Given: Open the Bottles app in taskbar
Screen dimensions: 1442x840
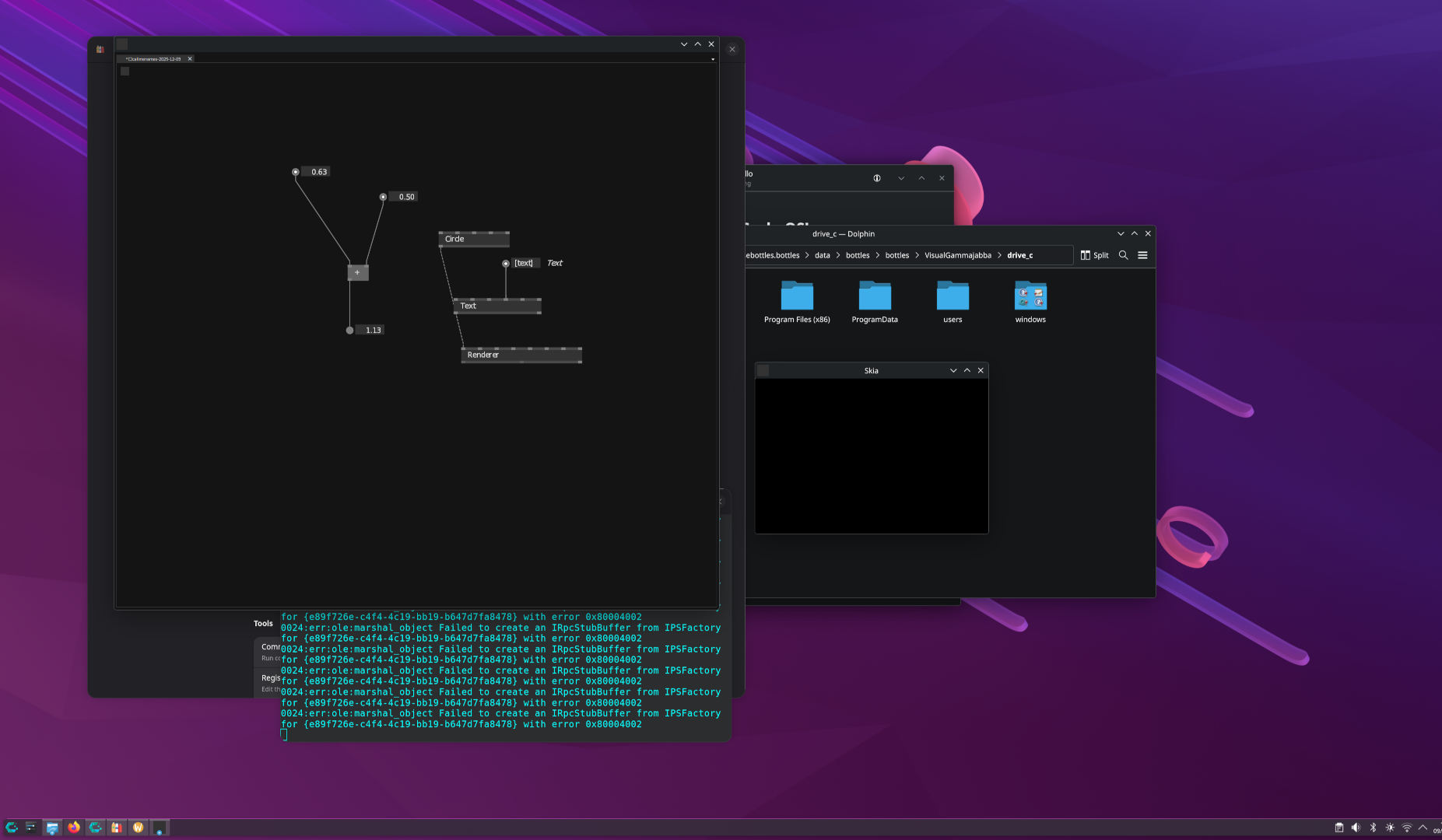Looking at the screenshot, I should click(117, 828).
